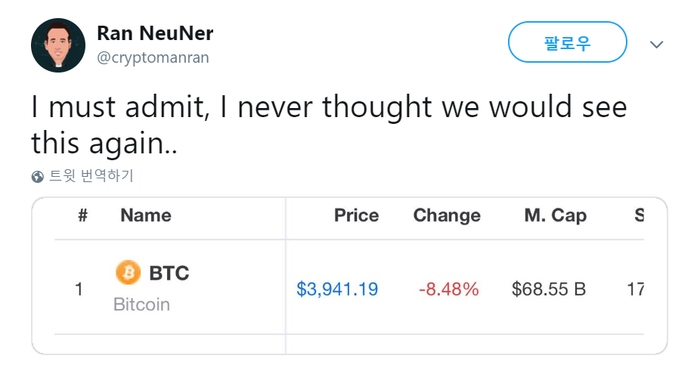This screenshot has height=368, width=700.
Task: Click the # rank column header
Action: click(x=83, y=215)
